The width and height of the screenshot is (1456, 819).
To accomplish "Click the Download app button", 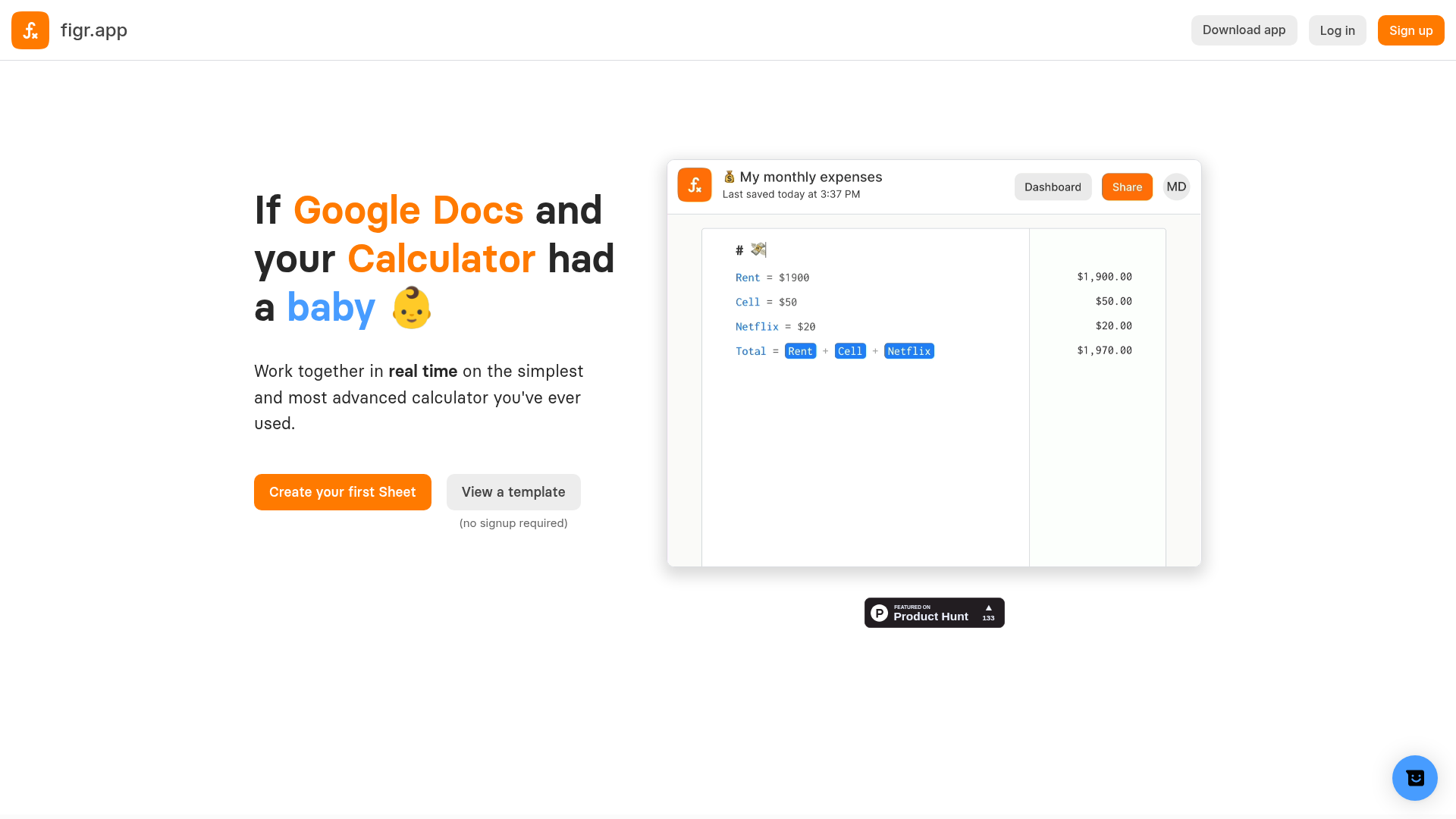I will point(1244,30).
